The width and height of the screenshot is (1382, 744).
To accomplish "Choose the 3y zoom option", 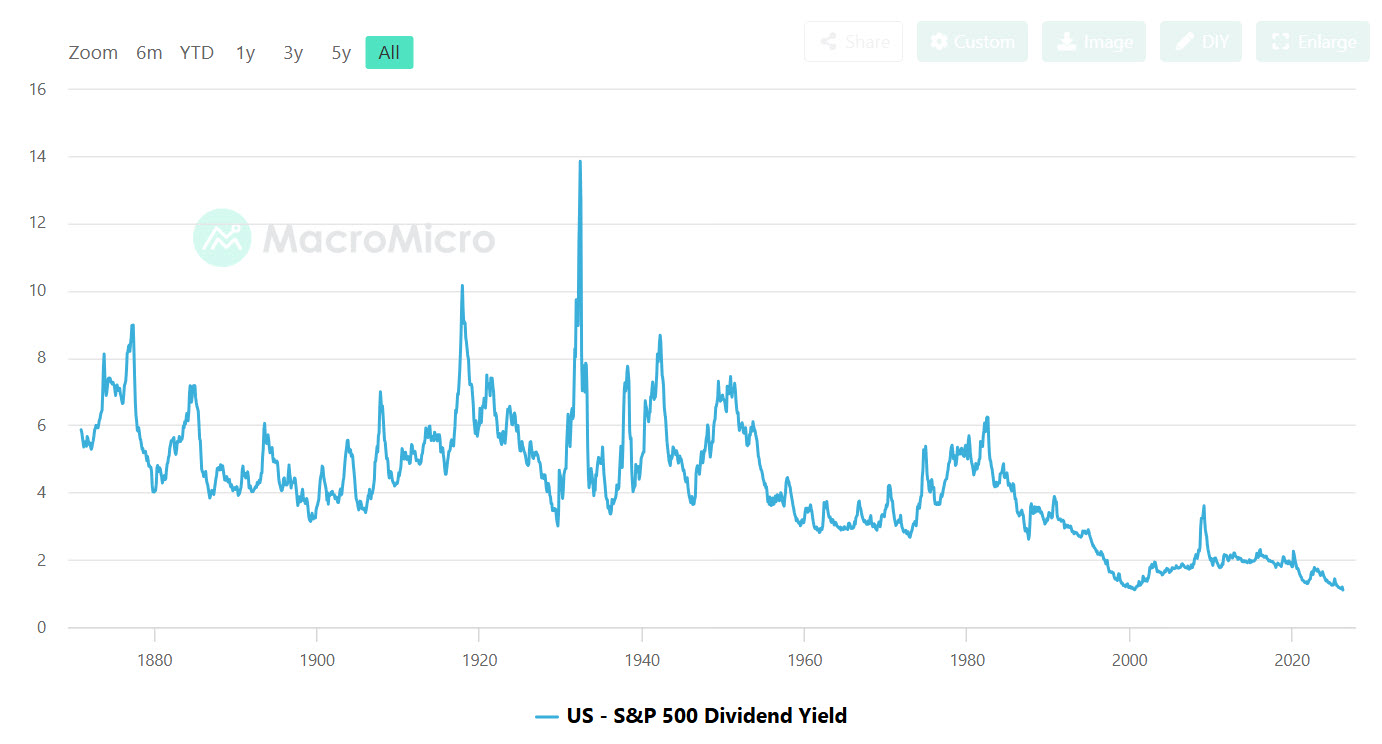I will click(x=293, y=53).
